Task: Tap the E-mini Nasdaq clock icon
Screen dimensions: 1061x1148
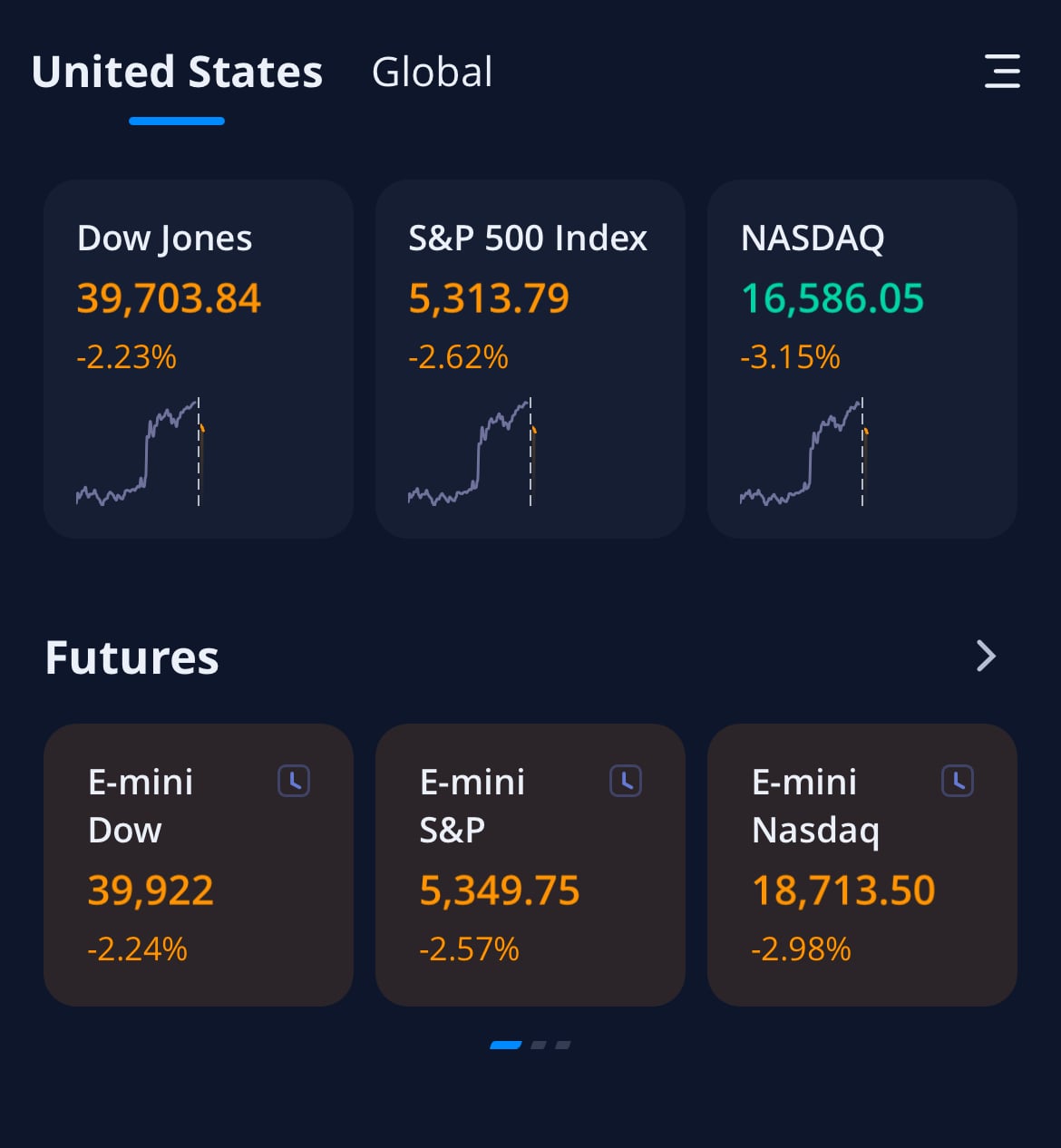Action: [x=958, y=781]
